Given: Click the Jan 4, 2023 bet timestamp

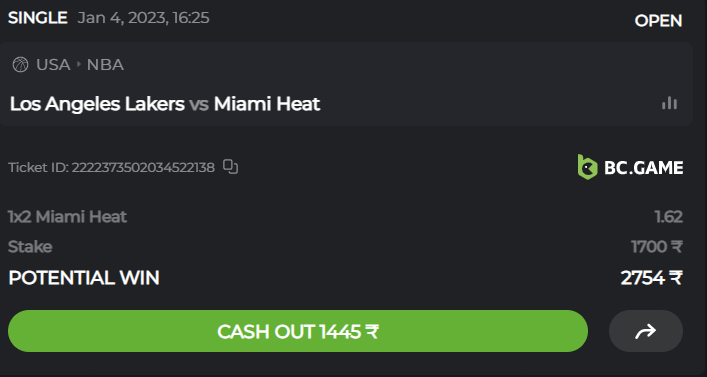Looking at the screenshot, I should coord(143,18).
